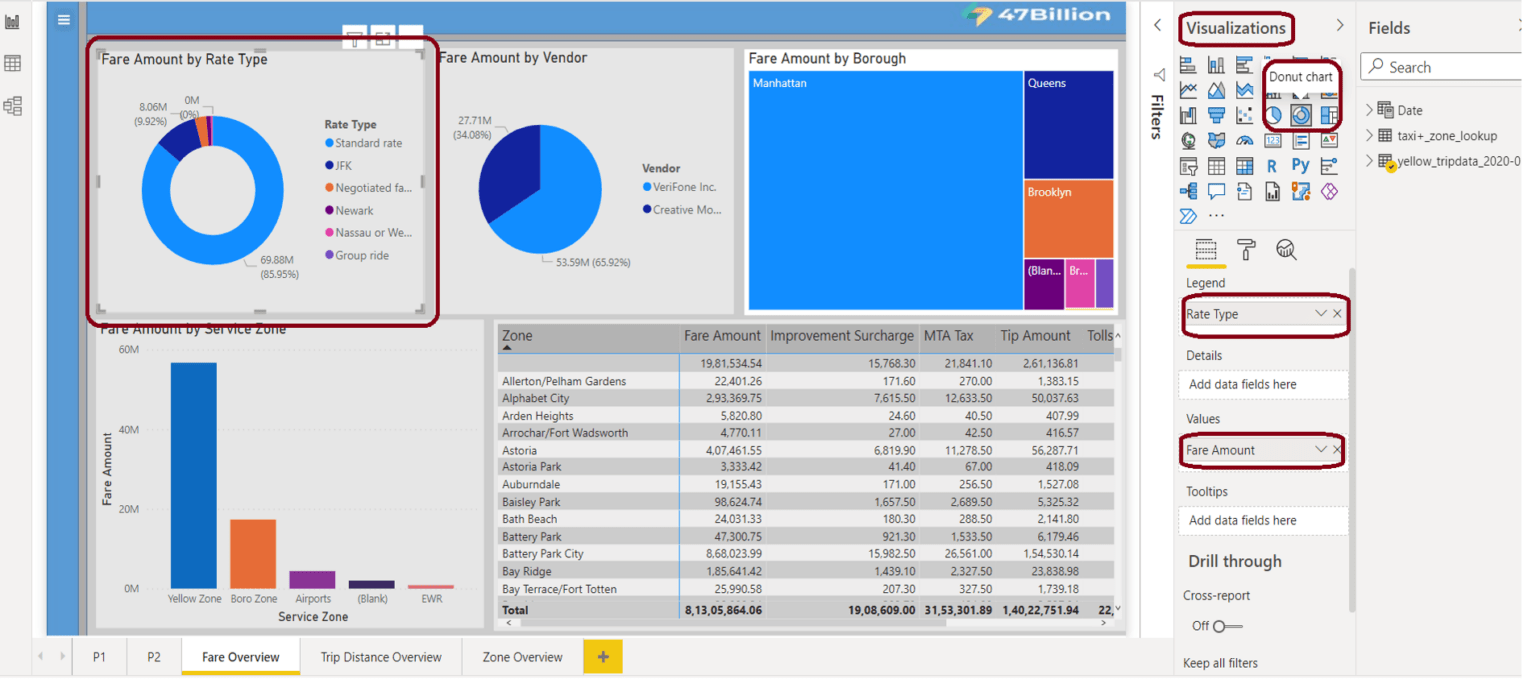
Task: Insert an R script visual
Action: pyautogui.click(x=1271, y=165)
